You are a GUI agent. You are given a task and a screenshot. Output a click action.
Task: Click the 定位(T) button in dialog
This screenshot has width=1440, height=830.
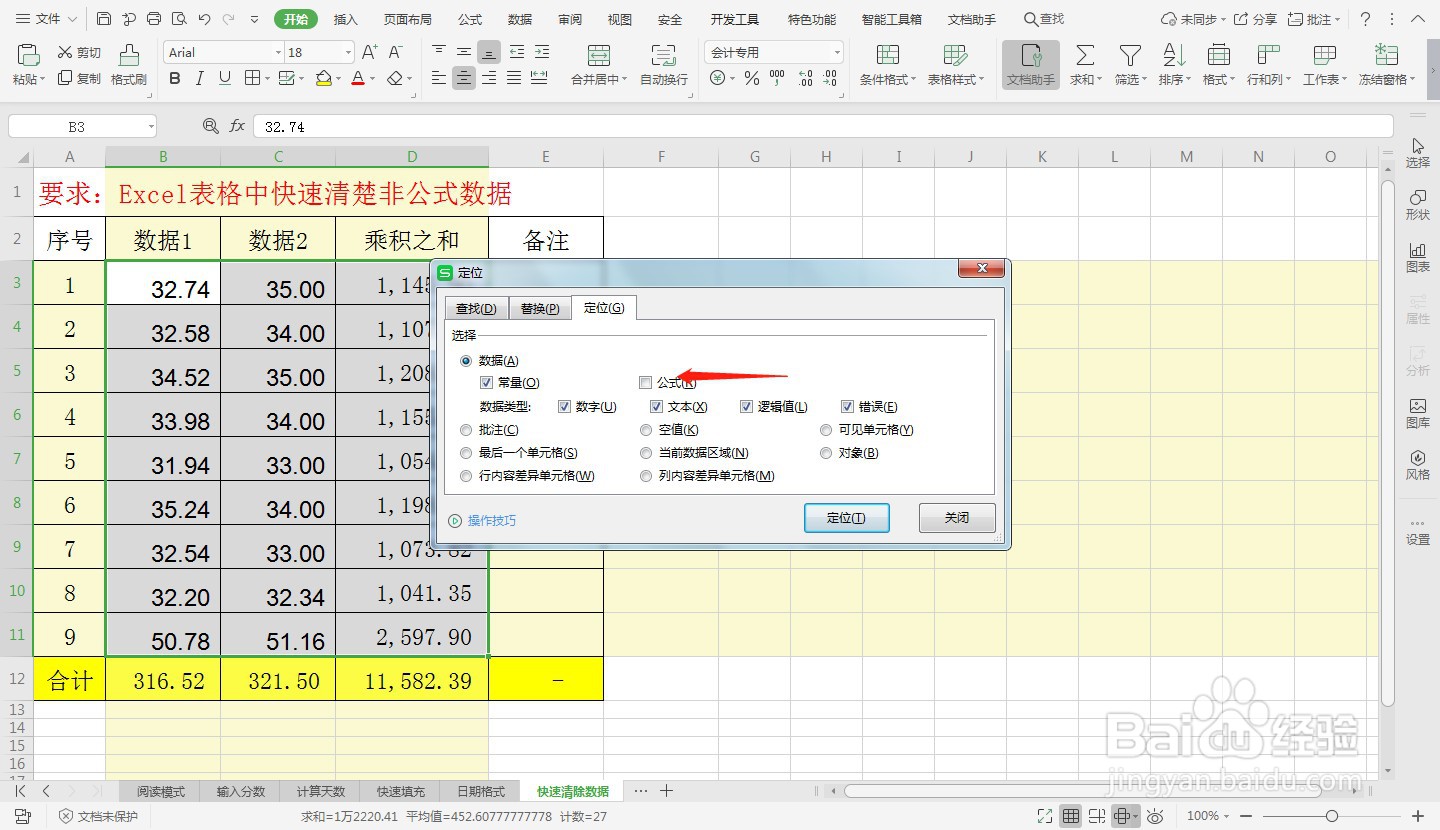(x=845, y=517)
